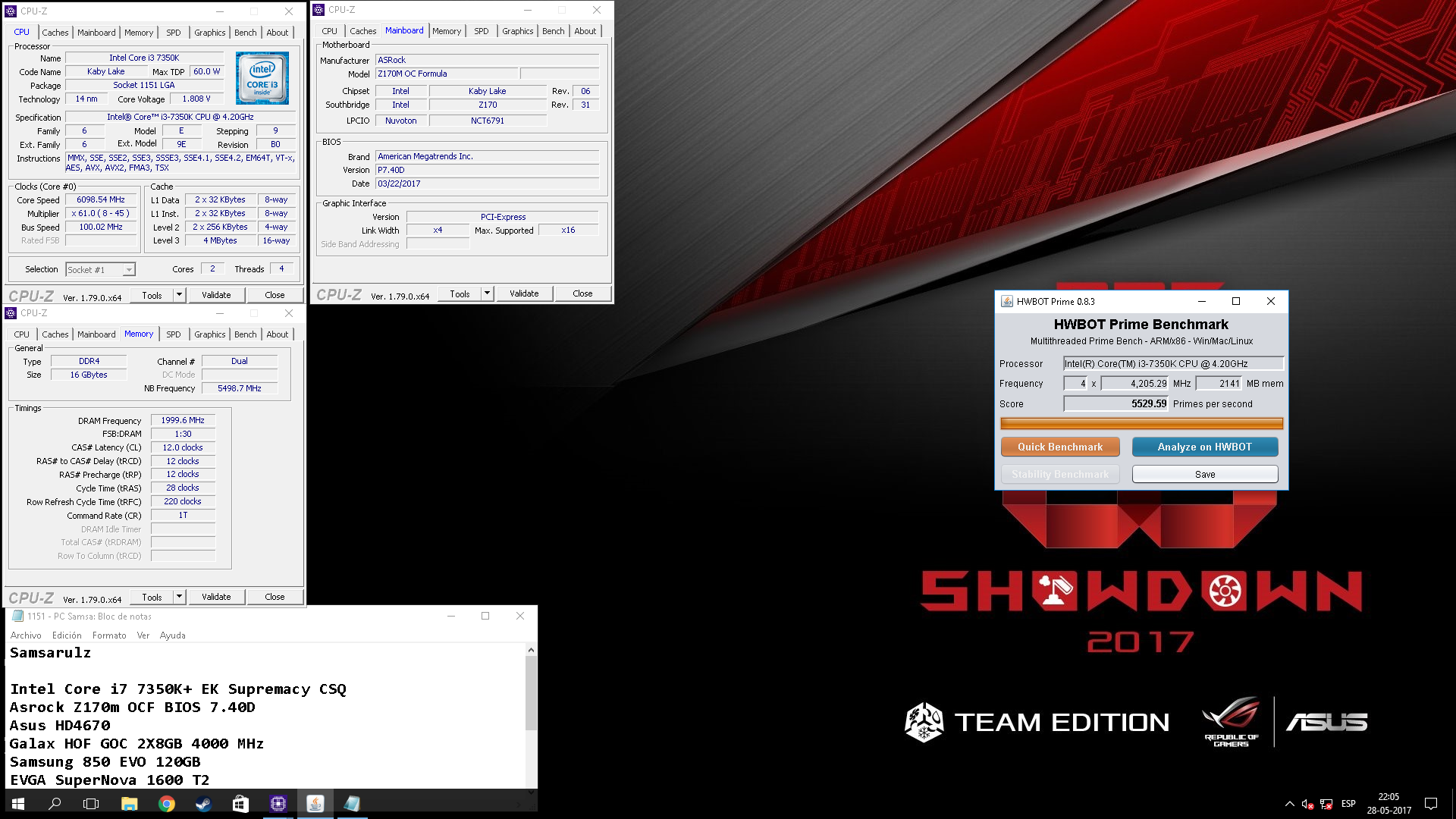The width and height of the screenshot is (1456, 819).
Task: Click the HWBOT Prime orange progress bar
Action: [x=1141, y=424]
